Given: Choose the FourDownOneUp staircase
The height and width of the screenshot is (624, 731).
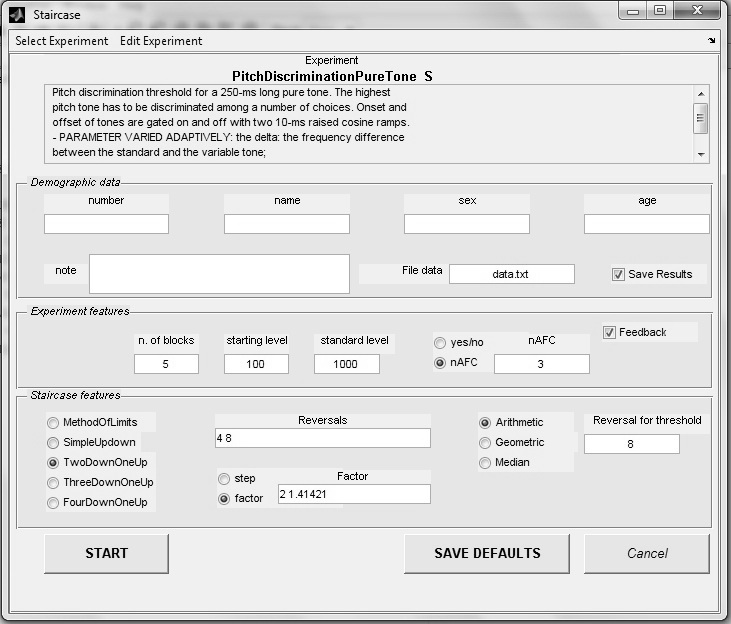Looking at the screenshot, I should click(x=53, y=503).
